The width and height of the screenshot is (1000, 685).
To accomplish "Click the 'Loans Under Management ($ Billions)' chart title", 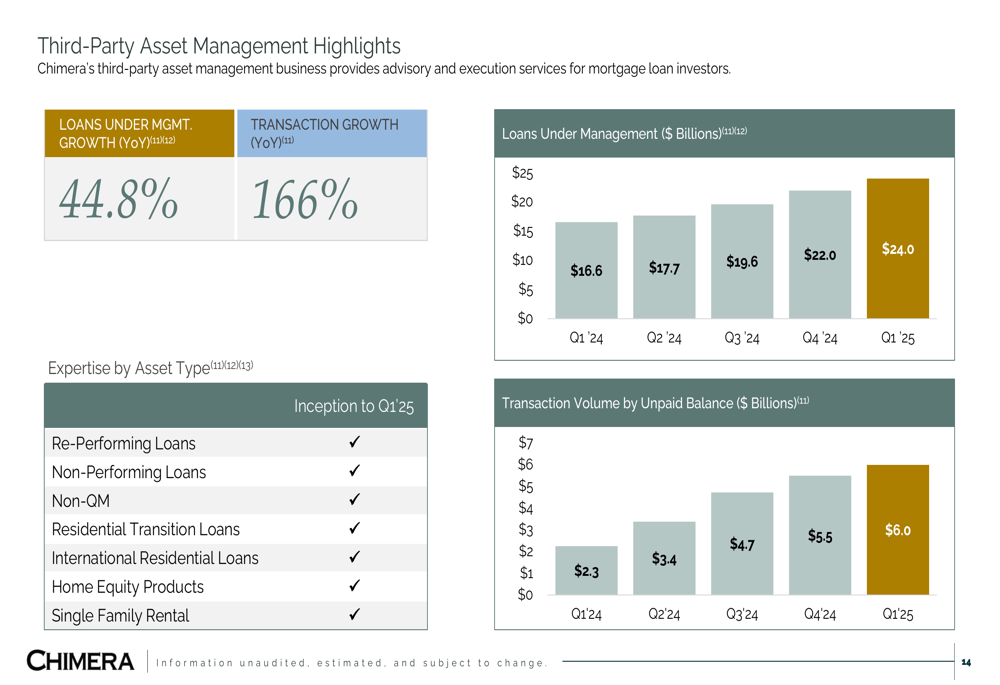I will point(624,133).
